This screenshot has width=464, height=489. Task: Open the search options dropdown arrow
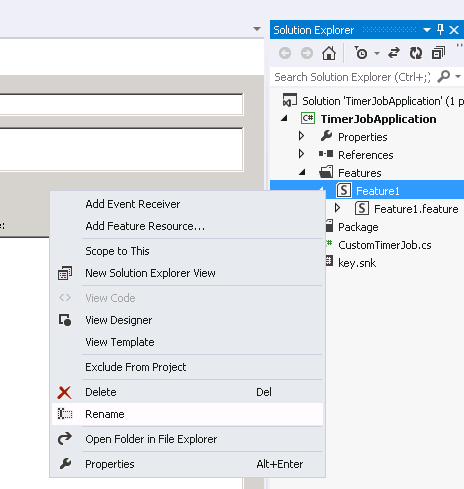(458, 77)
